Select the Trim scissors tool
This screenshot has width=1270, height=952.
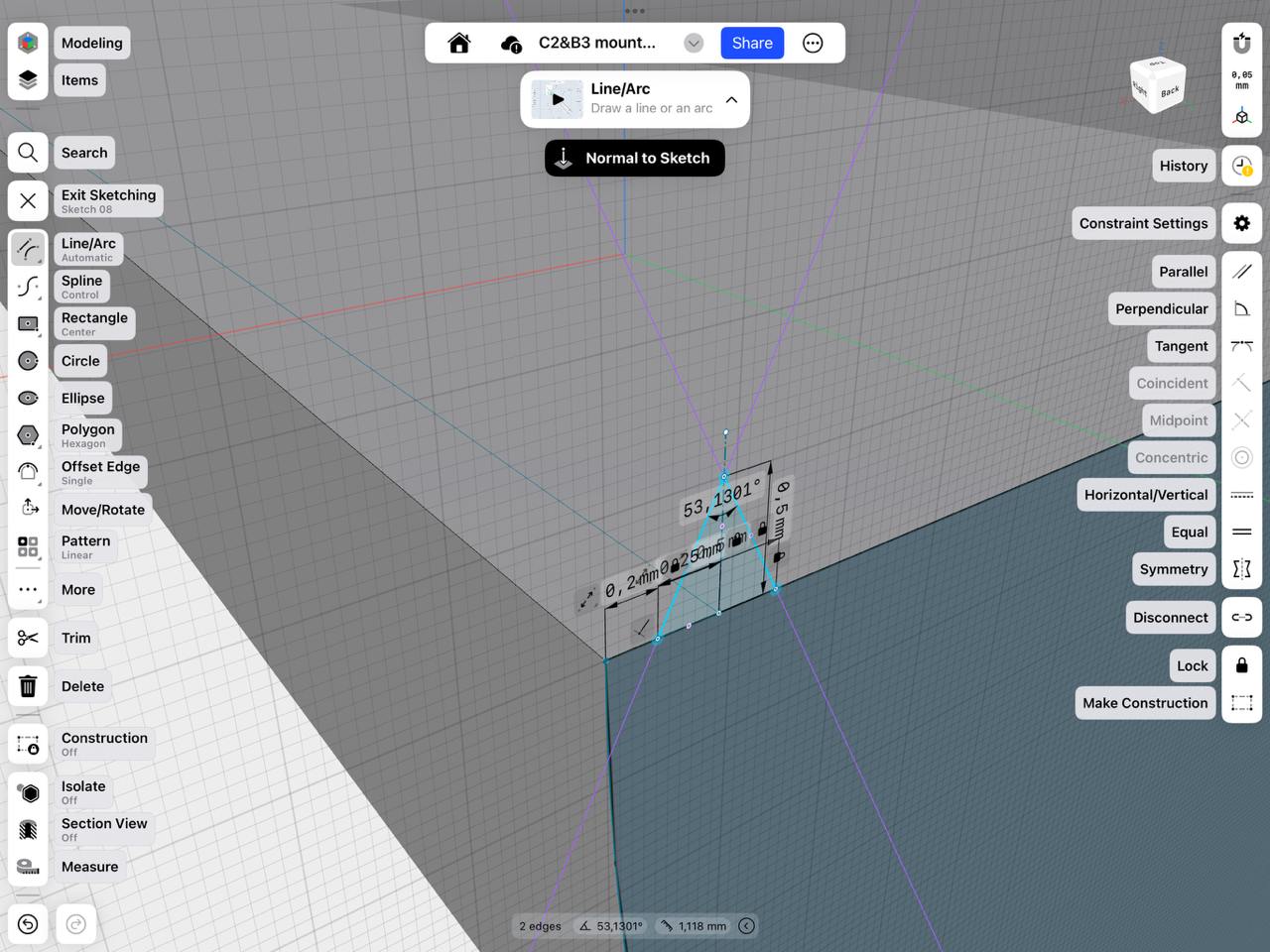point(28,638)
